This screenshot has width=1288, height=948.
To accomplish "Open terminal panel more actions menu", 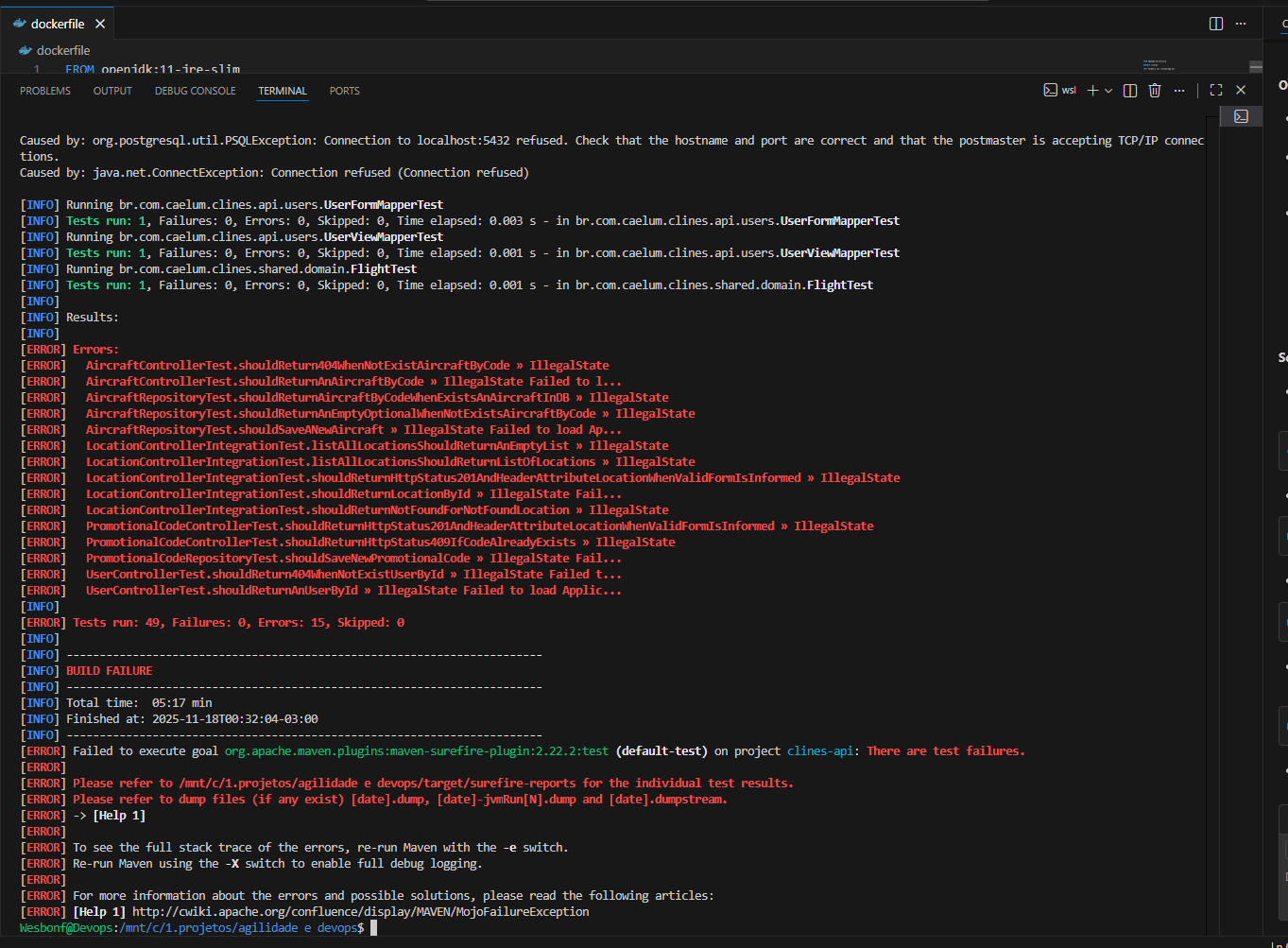I will click(x=1179, y=91).
